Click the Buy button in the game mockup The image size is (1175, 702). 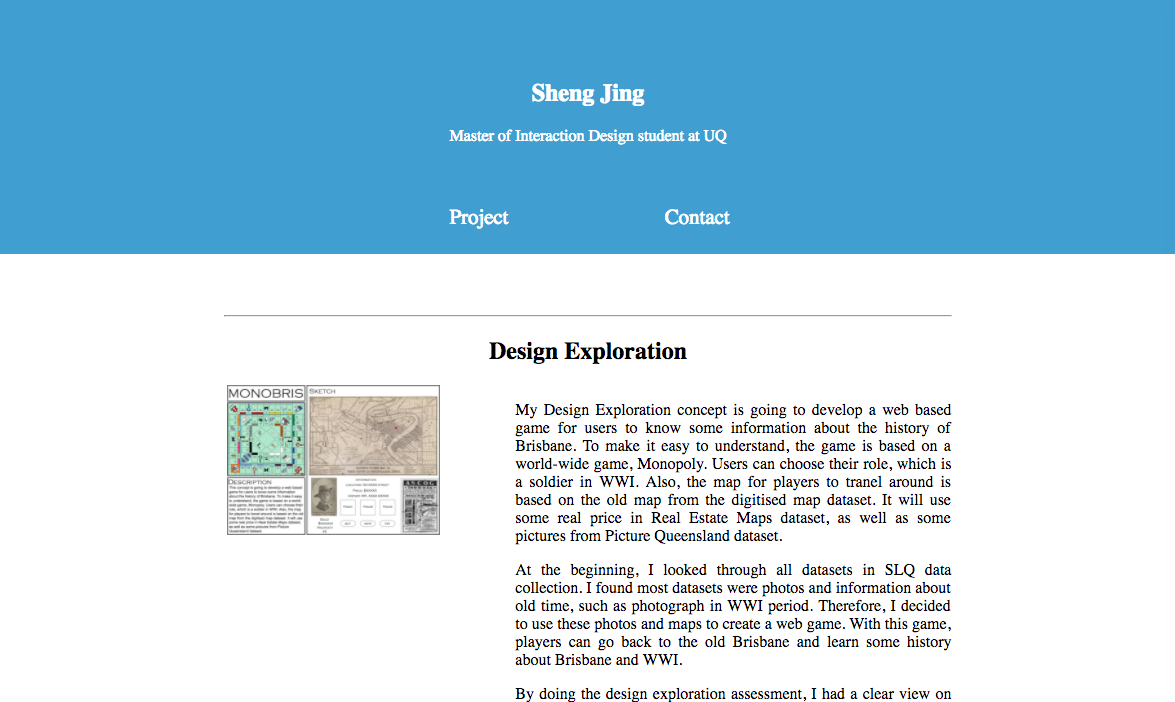(x=347, y=523)
